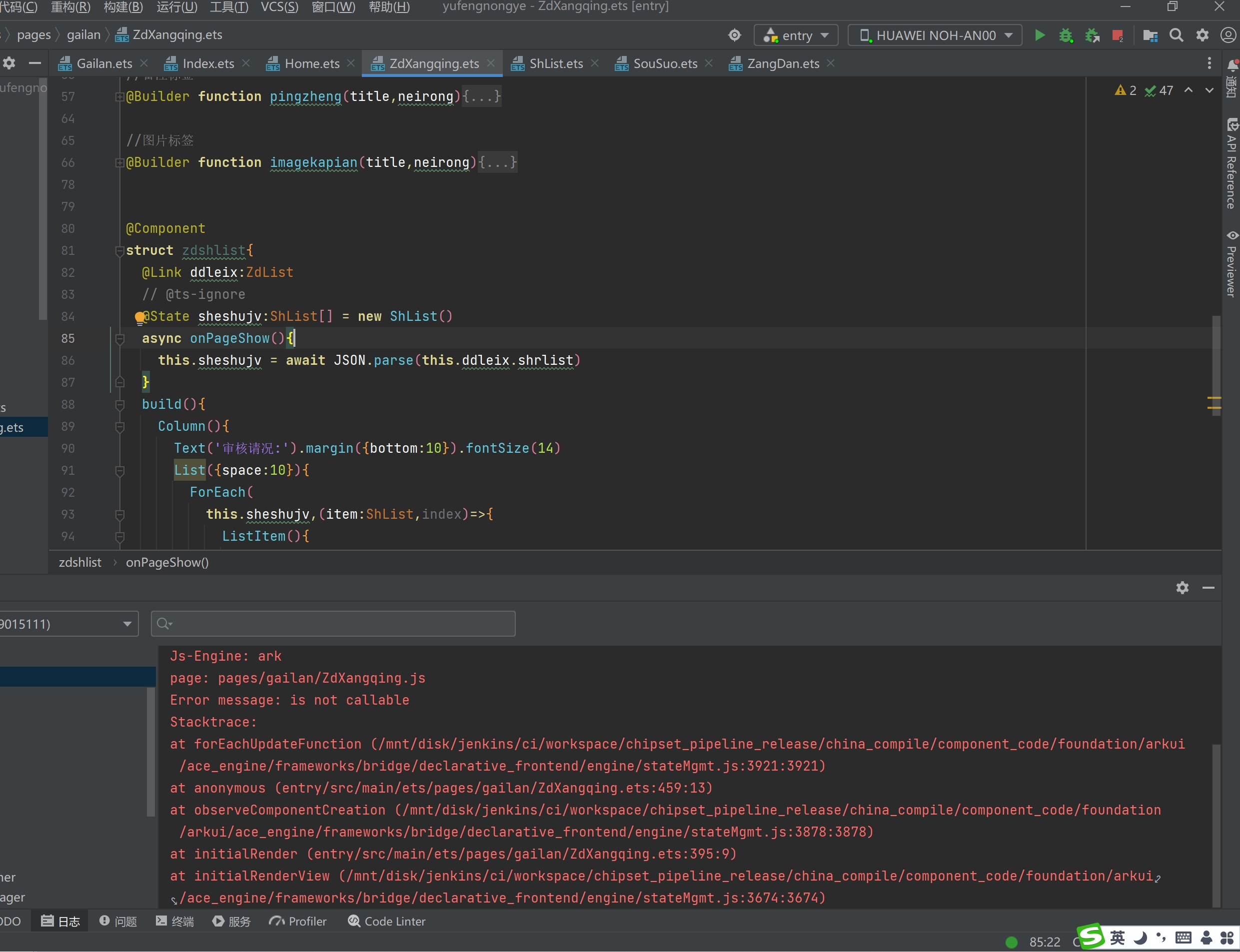This screenshot has height=952, width=1240.
Task: Open the HUAWEI NOH-AN00 device dropdown
Action: click(x=935, y=35)
